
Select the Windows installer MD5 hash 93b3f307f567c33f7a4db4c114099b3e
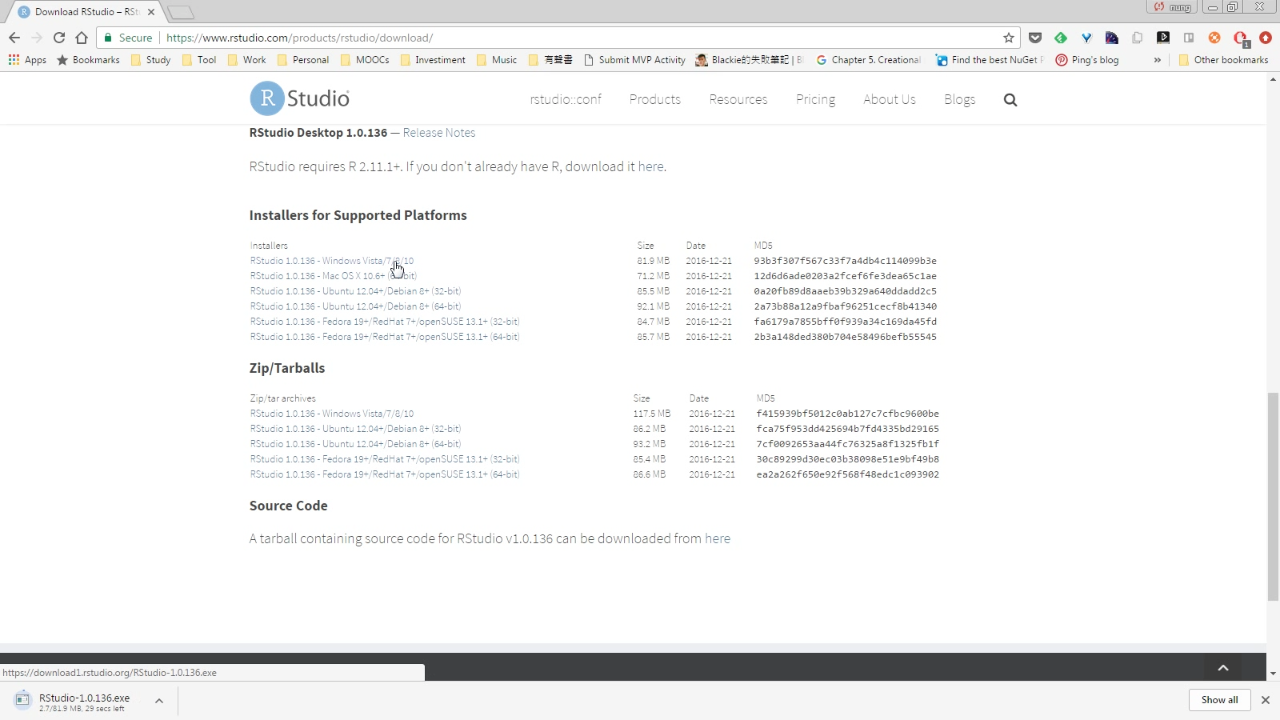pos(845,261)
